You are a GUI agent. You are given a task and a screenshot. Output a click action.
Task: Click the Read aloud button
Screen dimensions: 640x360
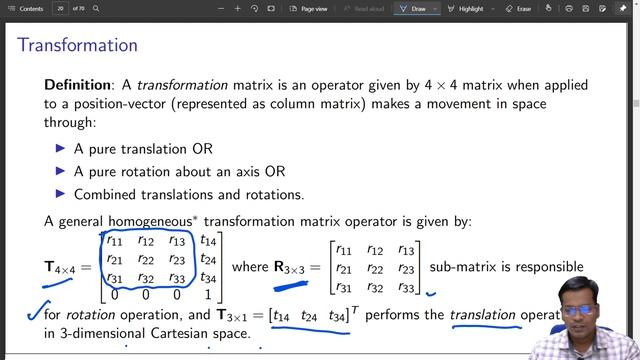click(x=364, y=9)
